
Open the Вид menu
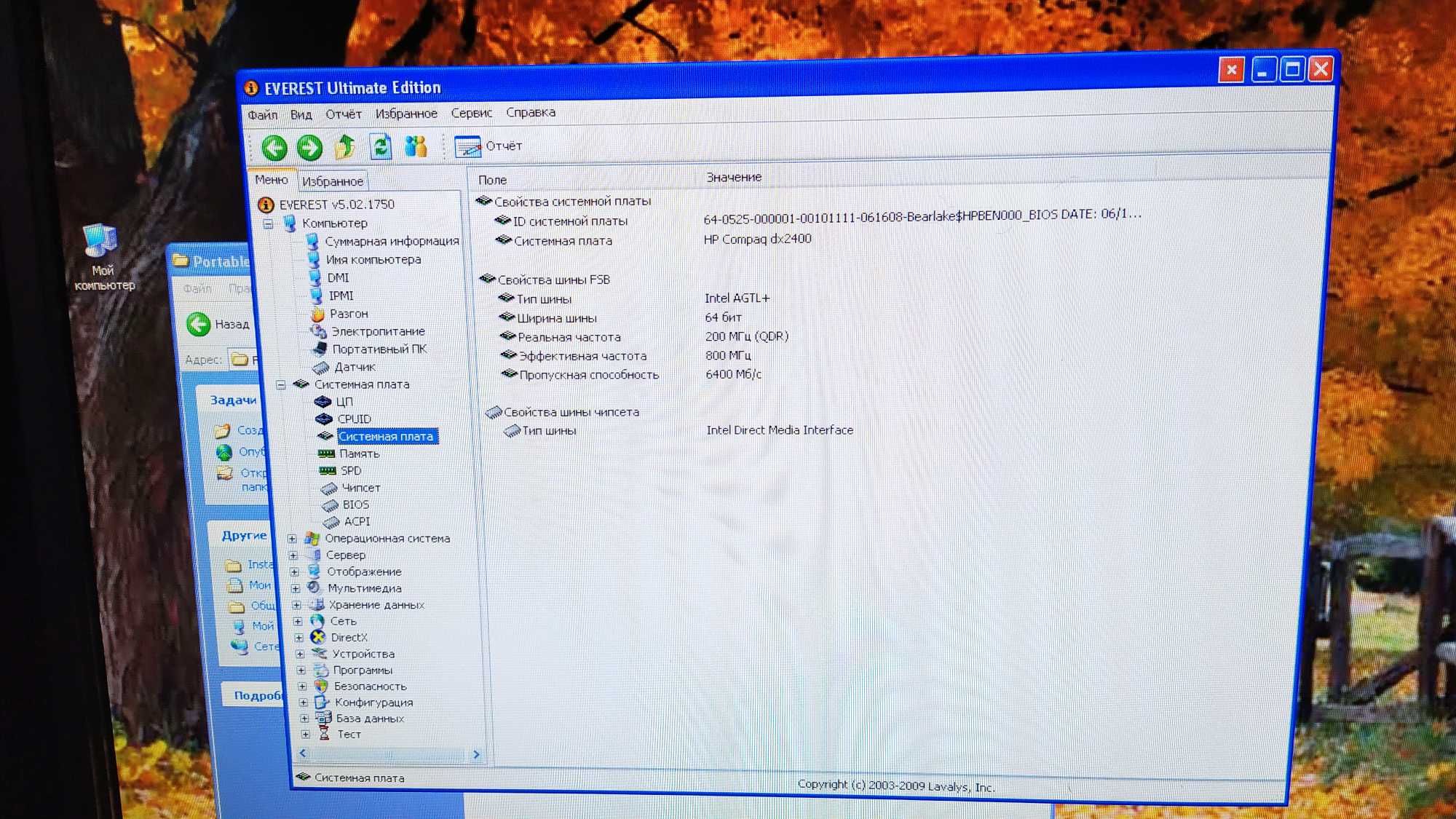click(301, 114)
